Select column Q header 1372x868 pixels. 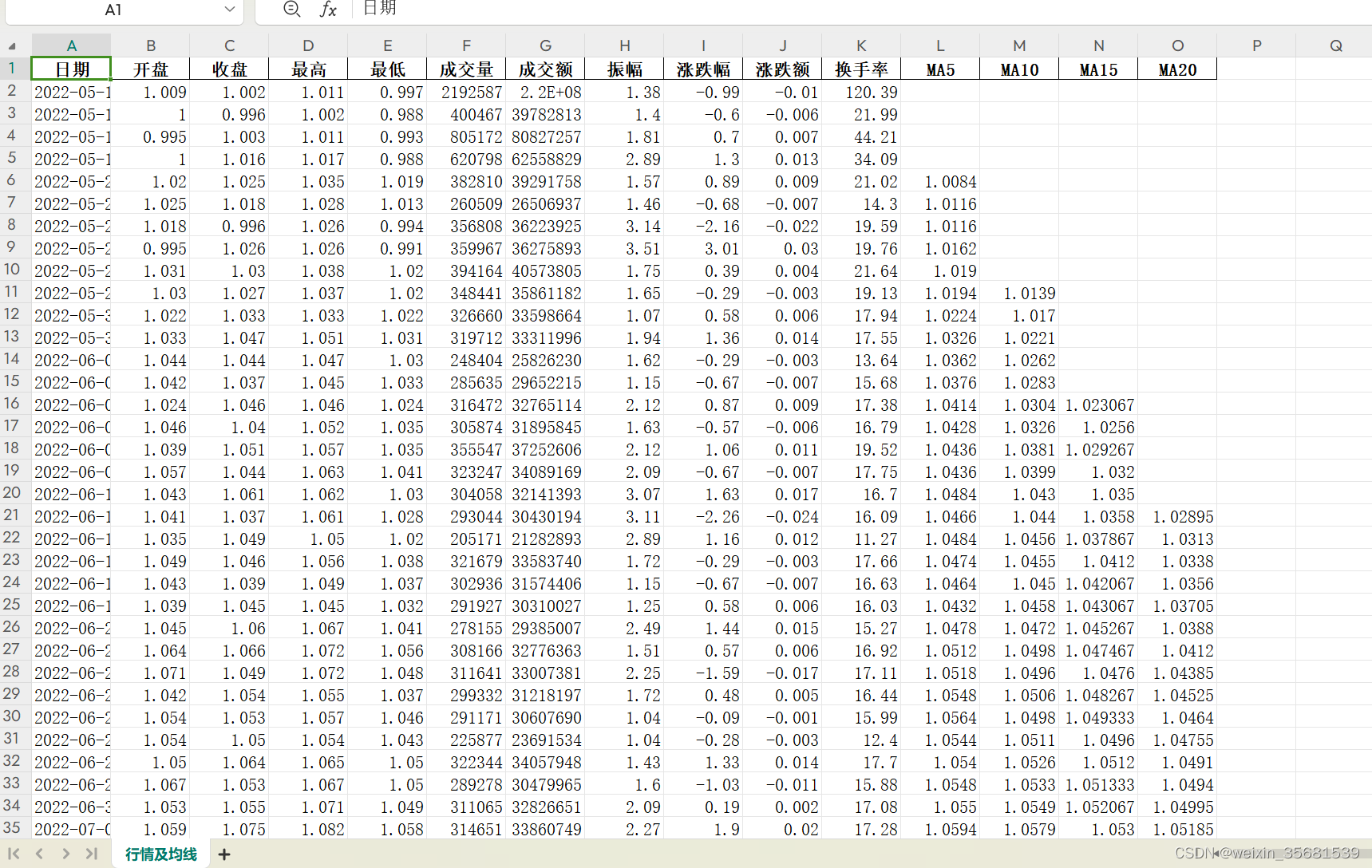[1335, 45]
